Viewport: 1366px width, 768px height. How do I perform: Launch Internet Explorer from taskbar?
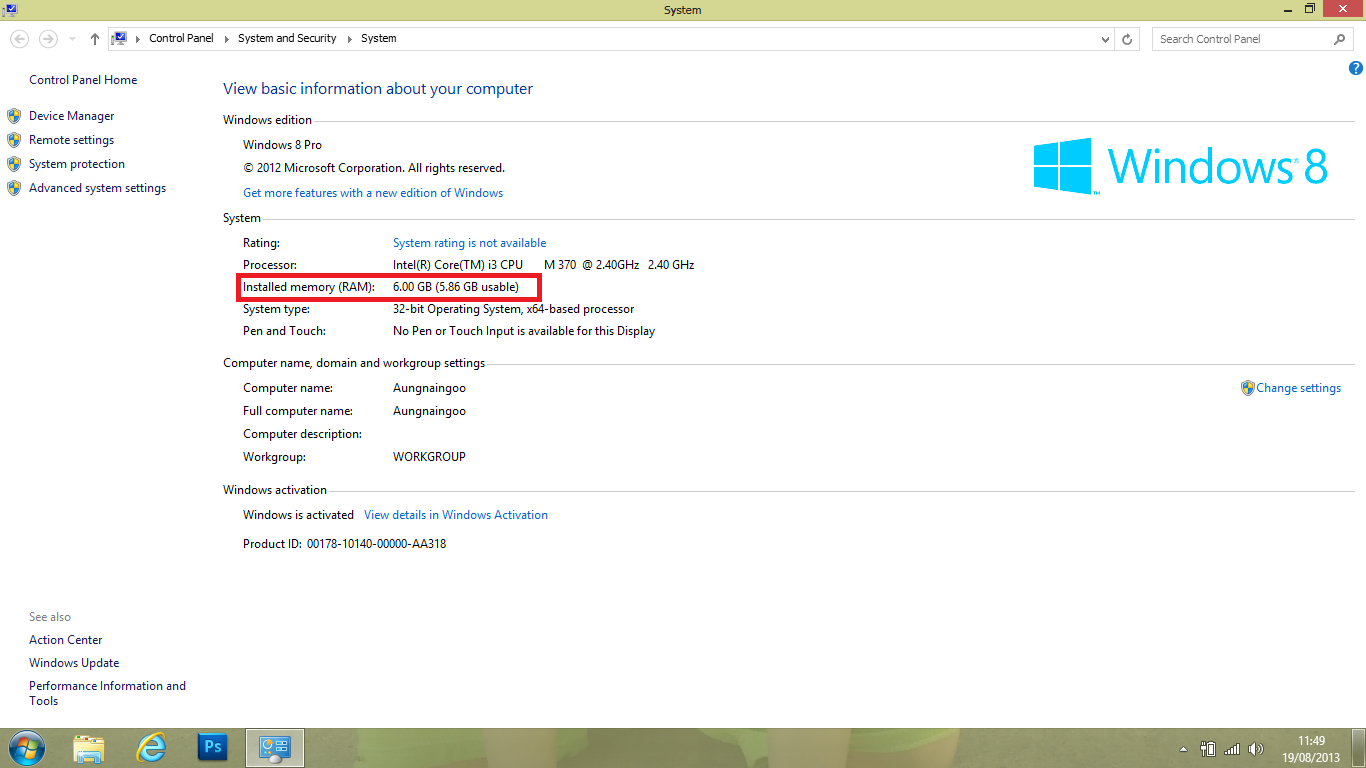click(x=151, y=748)
